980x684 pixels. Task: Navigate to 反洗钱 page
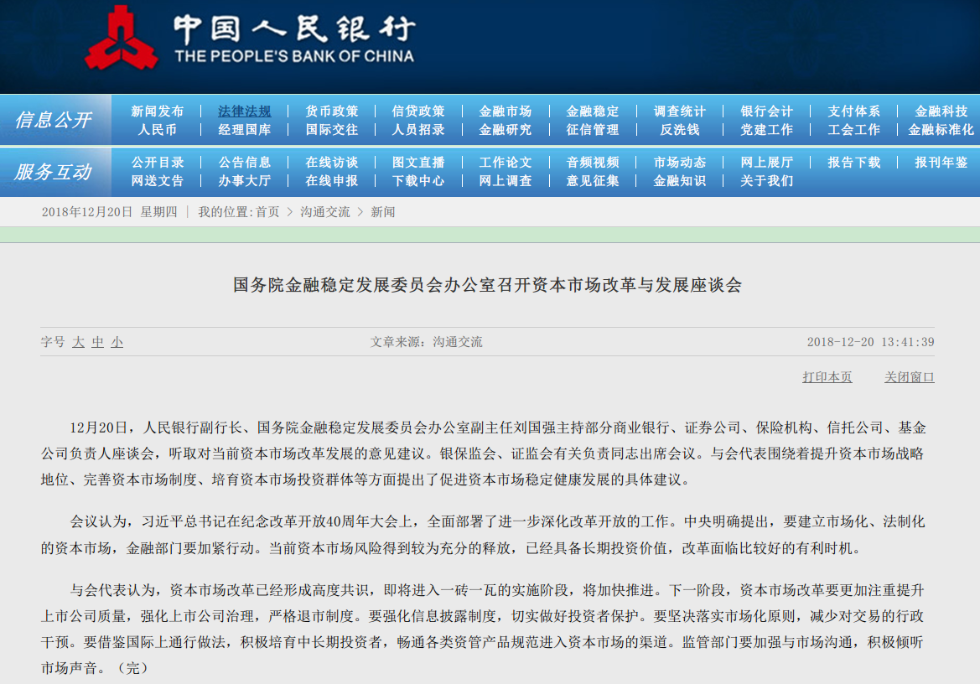(x=679, y=130)
